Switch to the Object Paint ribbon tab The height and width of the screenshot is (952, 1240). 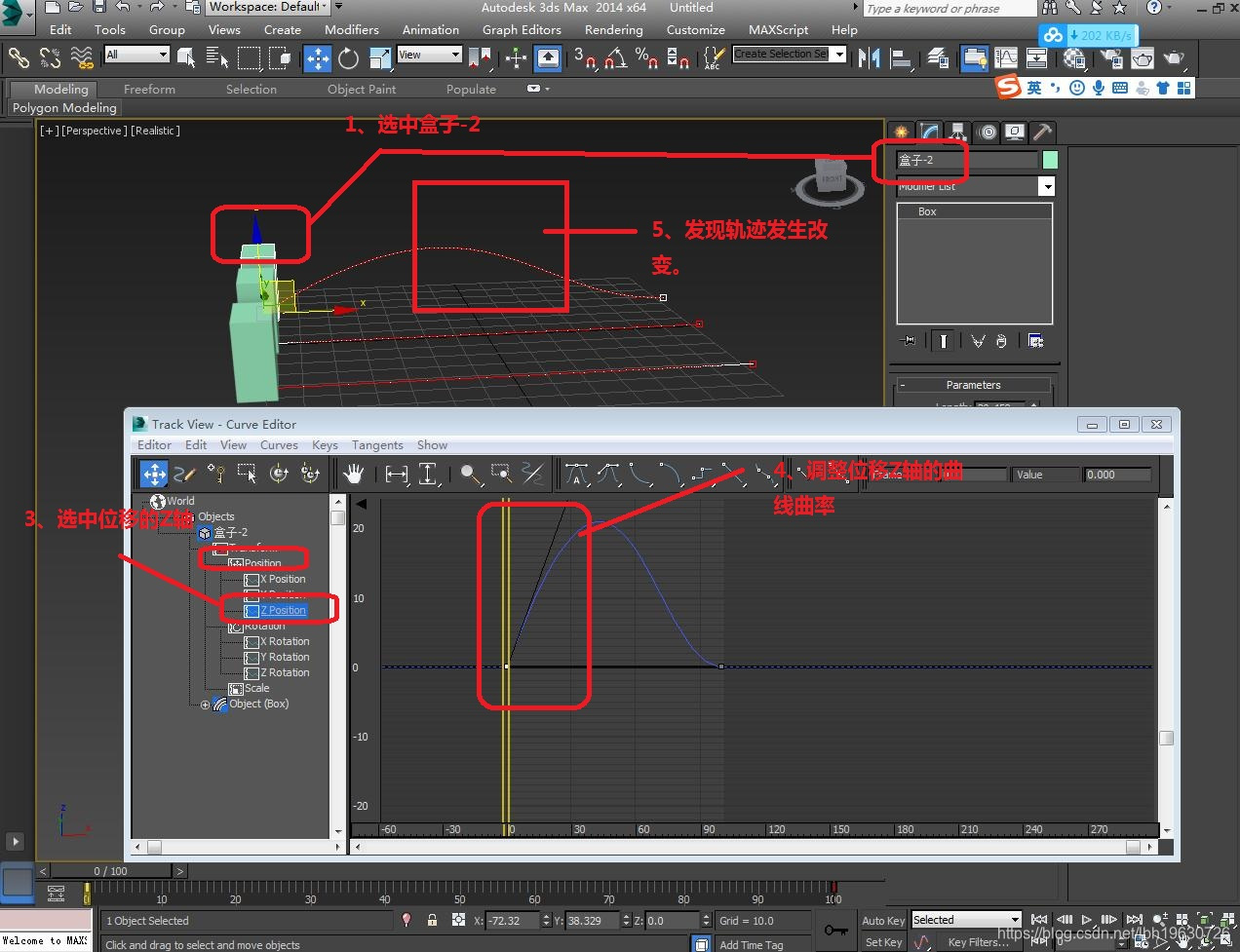point(362,89)
